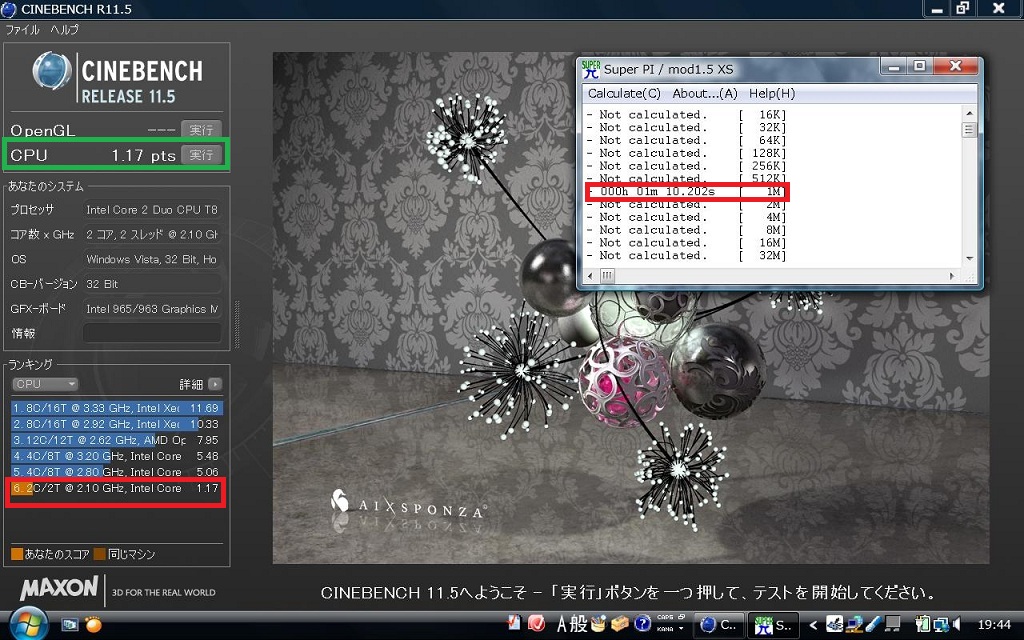This screenshot has width=1024, height=640.
Task: Select ranking entry 8C/16T @ 3.33 GHz
Action: pyautogui.click(x=117, y=408)
